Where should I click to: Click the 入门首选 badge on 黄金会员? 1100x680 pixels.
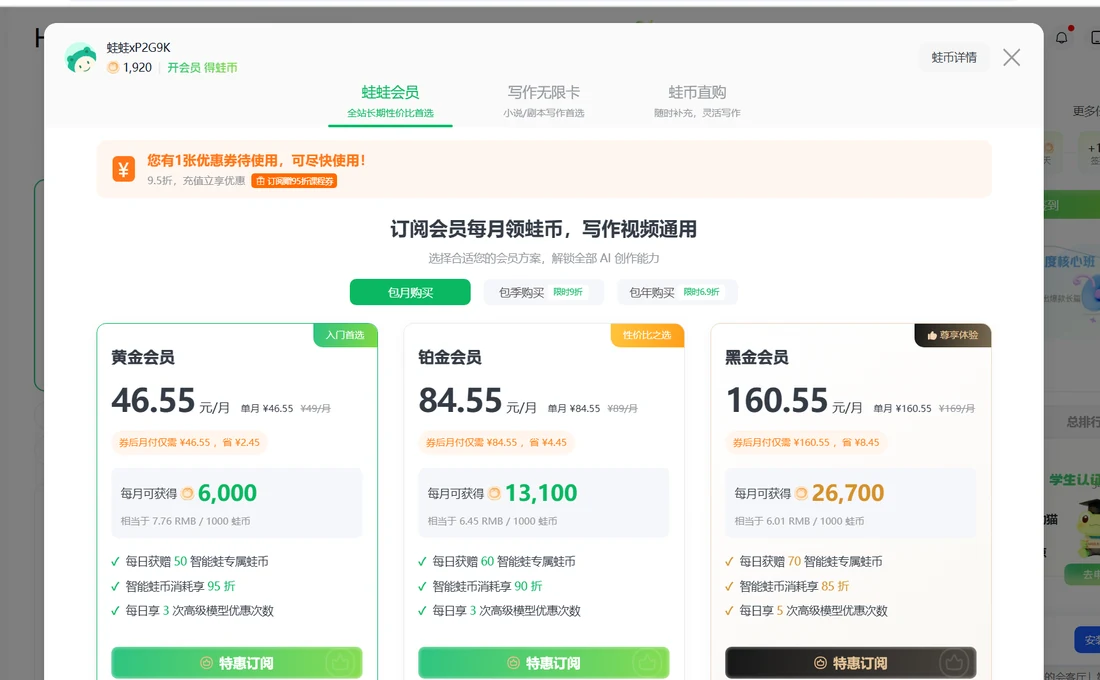coord(345,335)
